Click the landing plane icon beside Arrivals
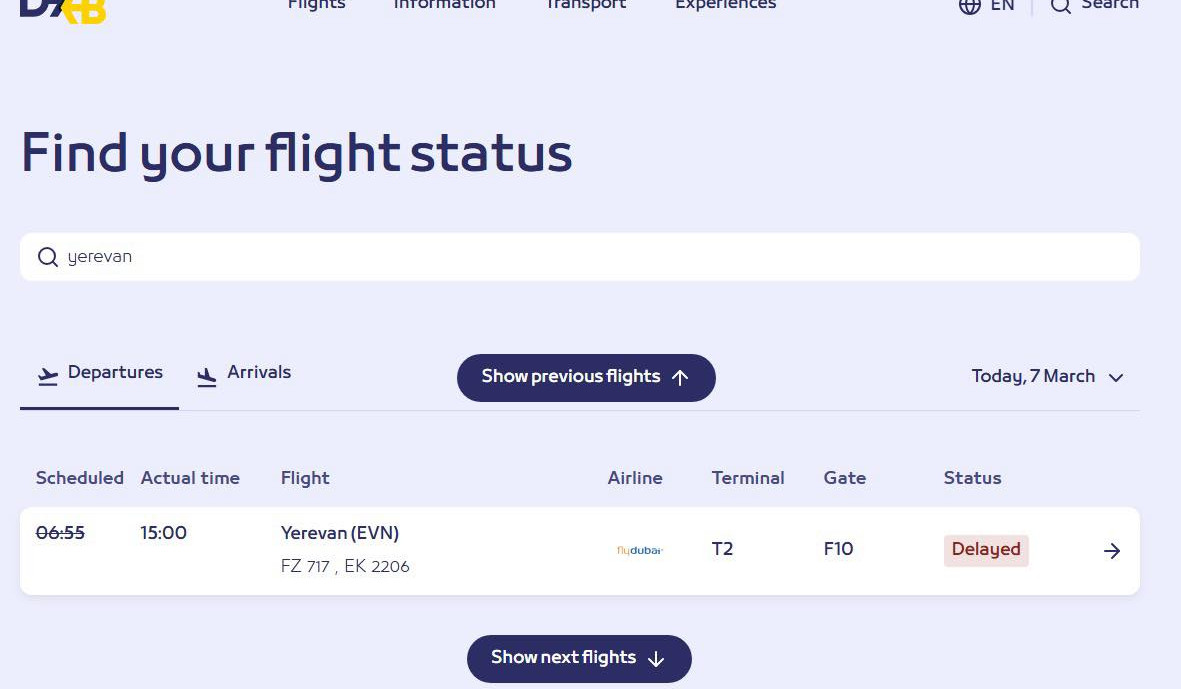Screen dimensions: 1181x689 tap(206, 376)
